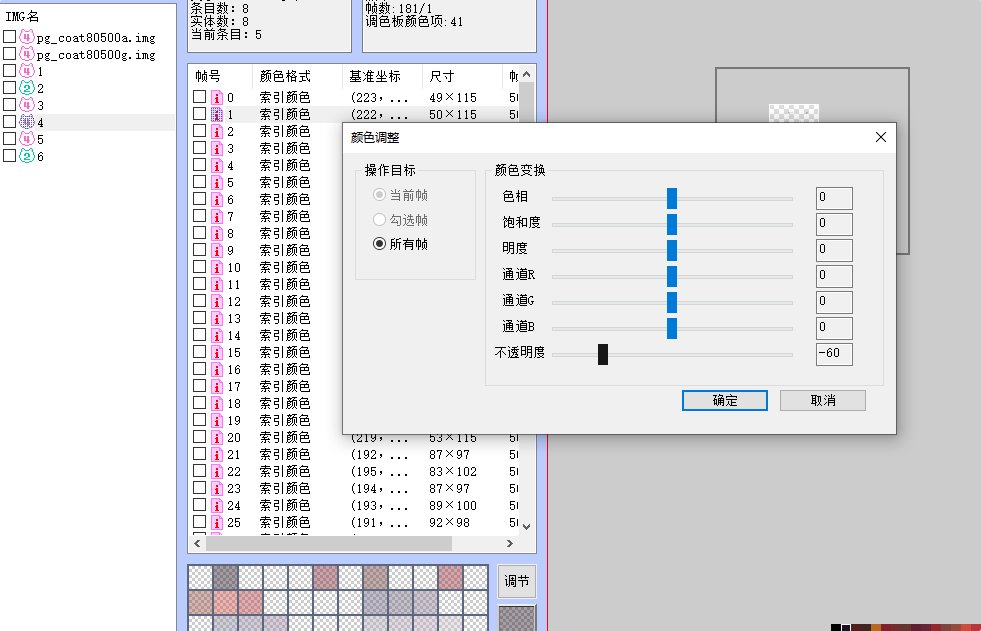Close the 颜色调整 dialog
The width and height of the screenshot is (981, 631).
pos(880,137)
